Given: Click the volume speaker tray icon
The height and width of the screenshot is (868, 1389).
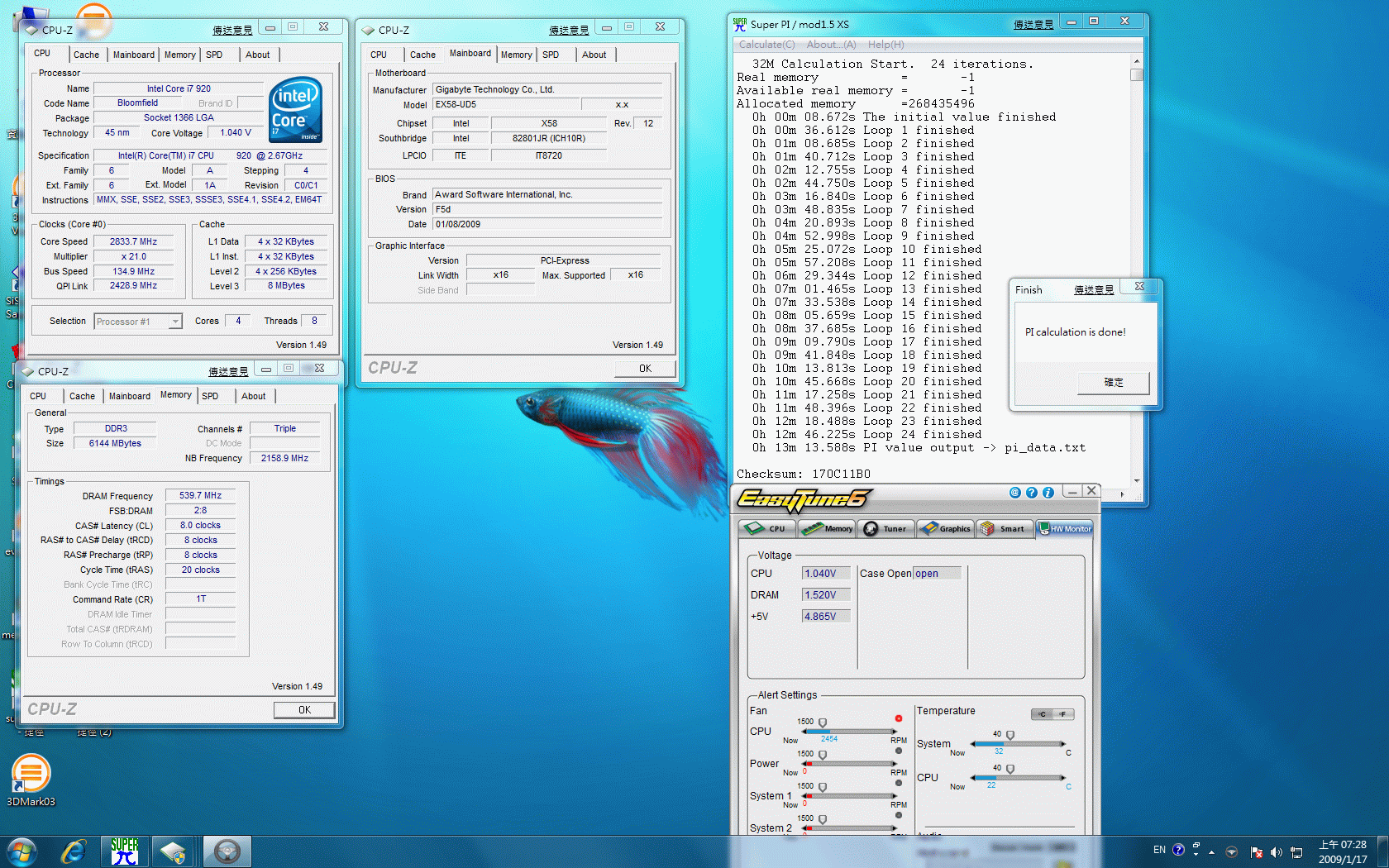Looking at the screenshot, I should pyautogui.click(x=1276, y=851).
